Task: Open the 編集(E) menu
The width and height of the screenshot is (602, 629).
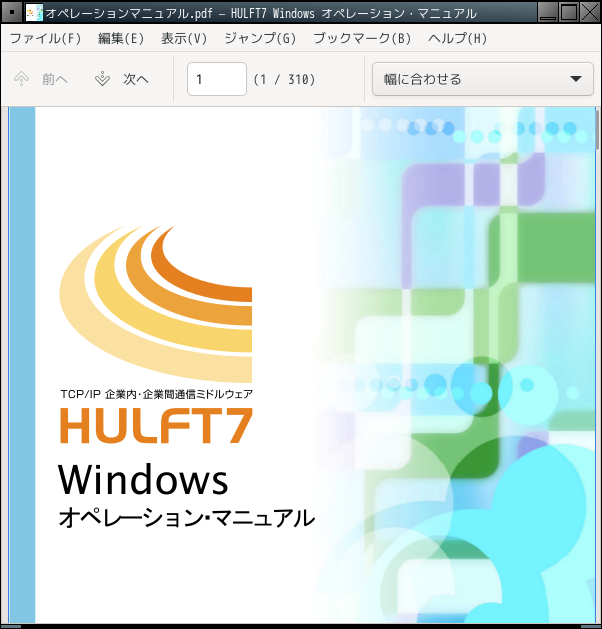Action: (121, 39)
